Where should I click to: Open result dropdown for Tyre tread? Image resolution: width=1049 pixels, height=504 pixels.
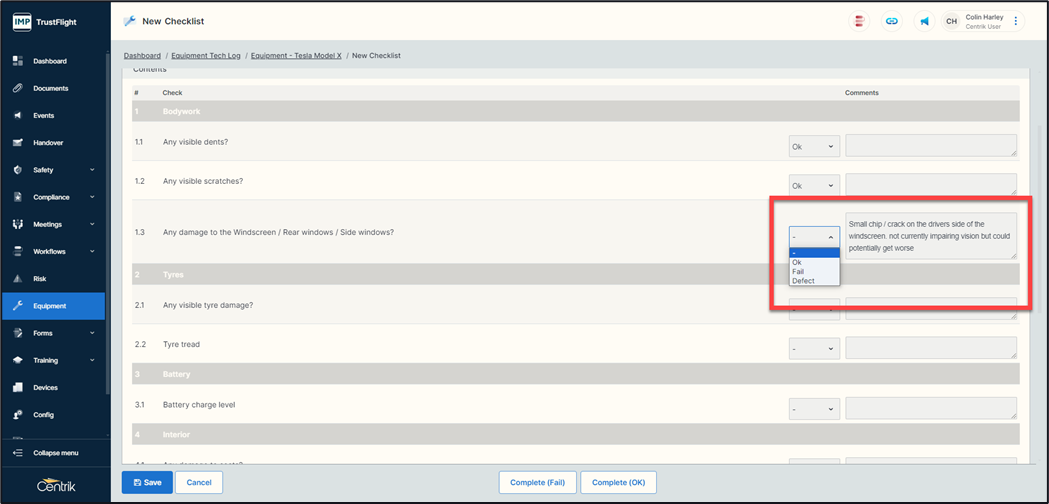tap(814, 348)
